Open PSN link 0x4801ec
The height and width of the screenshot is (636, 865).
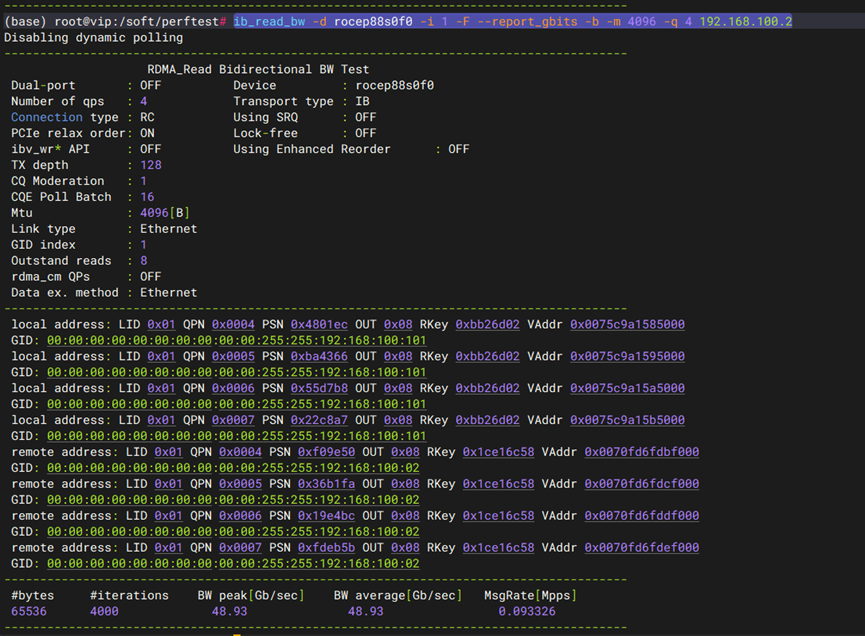(x=319, y=325)
